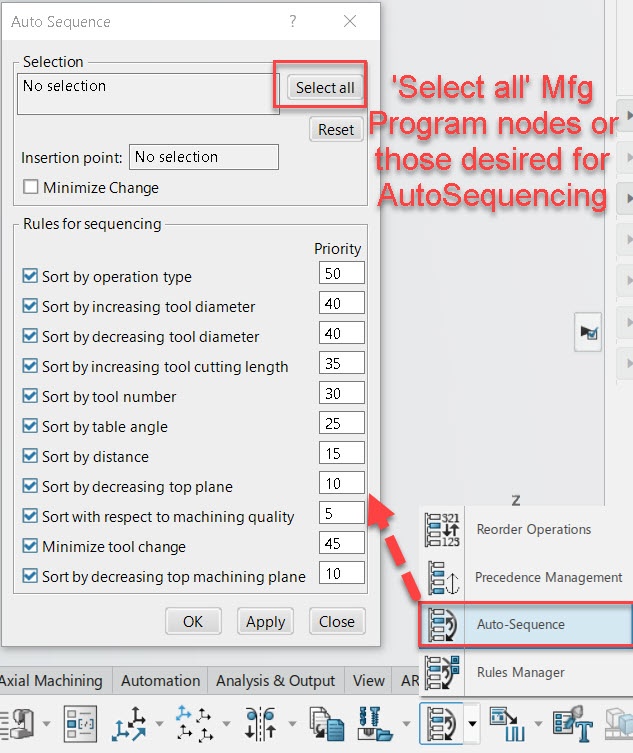This screenshot has height=753, width=633.
Task: Toggle Sort by decreasing top plane checkbox
Action: pos(30,486)
